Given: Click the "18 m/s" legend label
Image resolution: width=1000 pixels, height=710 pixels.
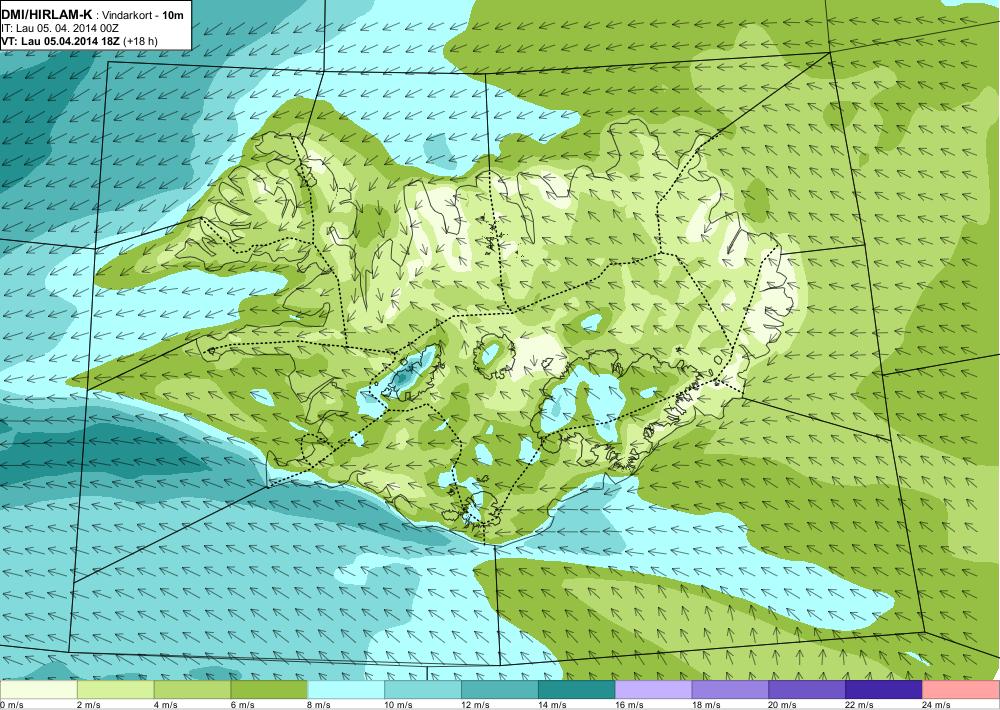Looking at the screenshot, I should tap(706, 705).
